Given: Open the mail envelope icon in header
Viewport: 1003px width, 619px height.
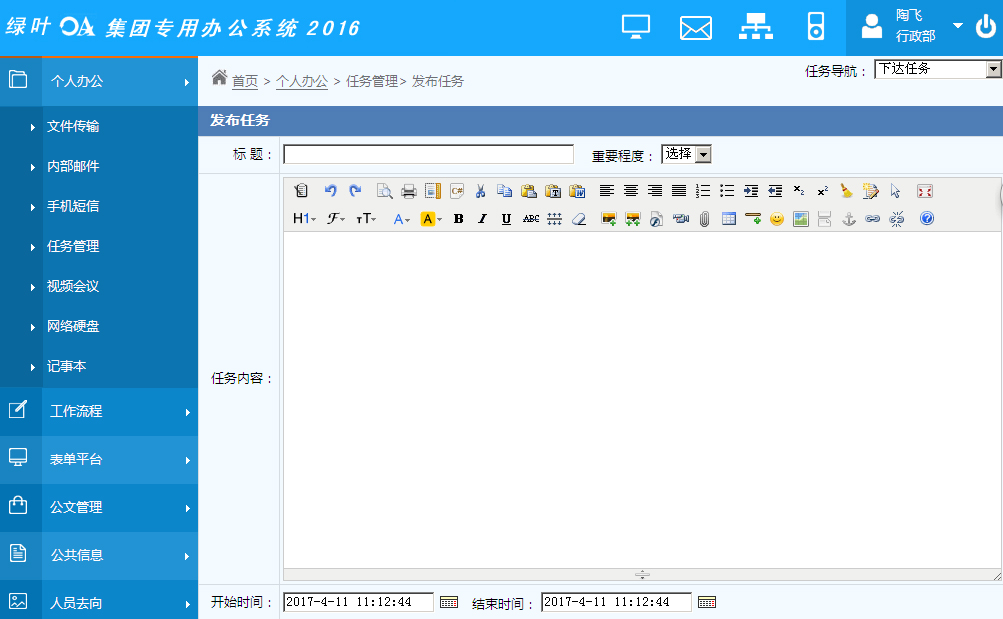Looking at the screenshot, I should [x=695, y=29].
